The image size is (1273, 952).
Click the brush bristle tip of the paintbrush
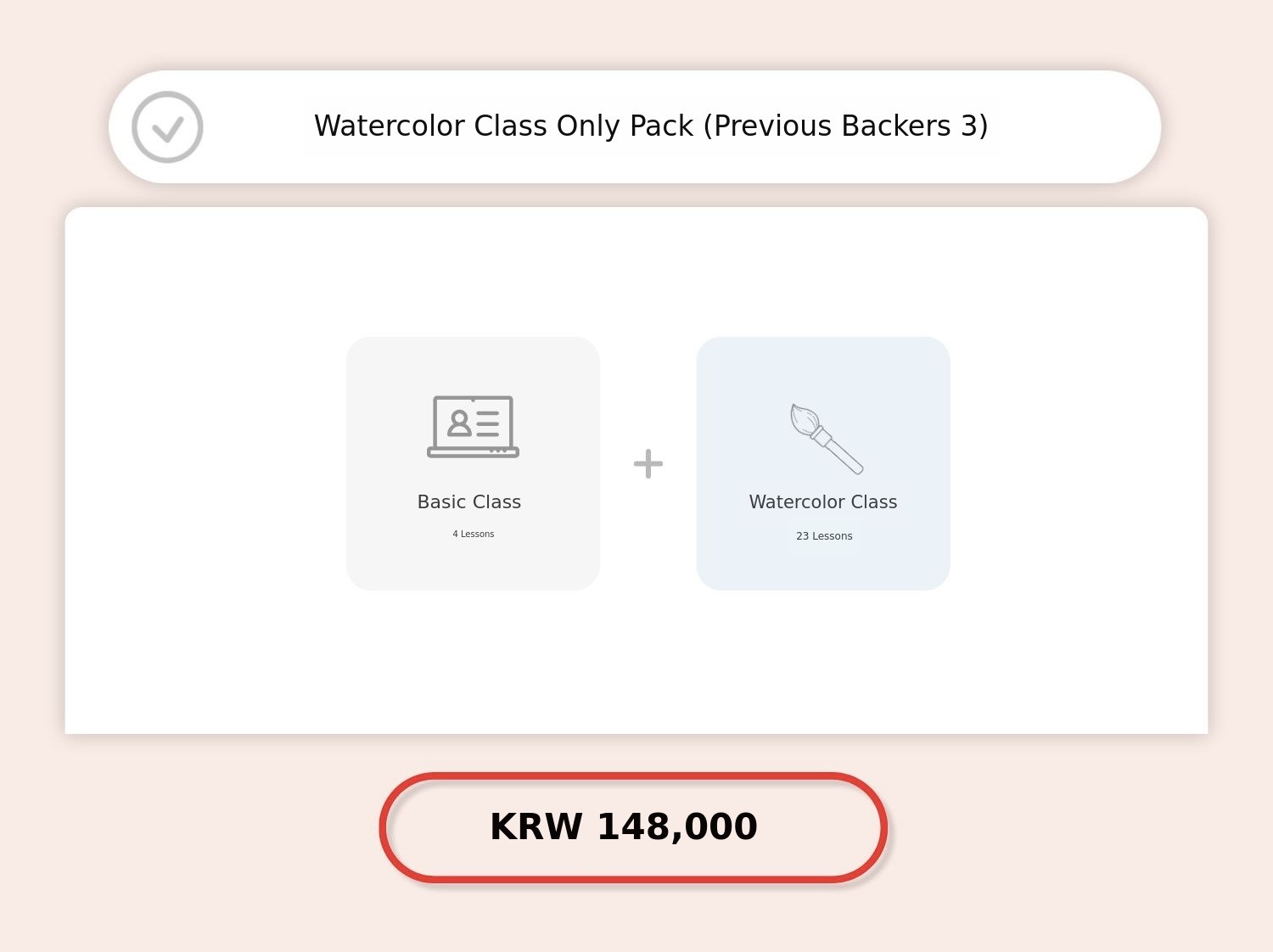[802, 418]
